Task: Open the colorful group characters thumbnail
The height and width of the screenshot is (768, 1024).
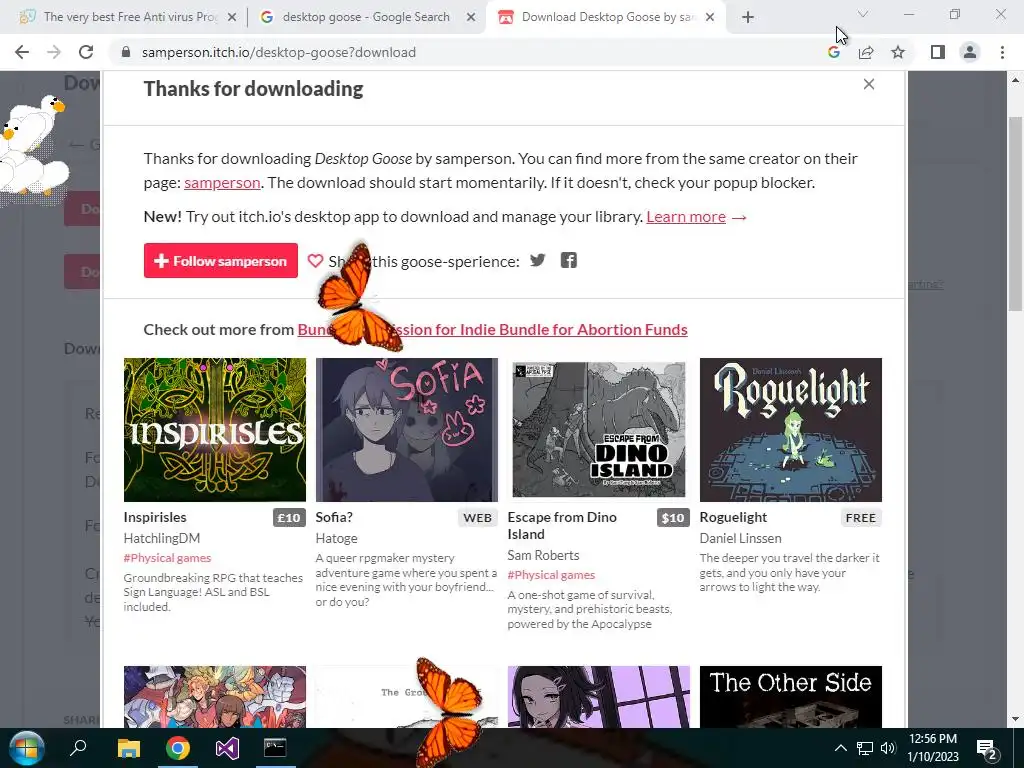Action: (x=215, y=697)
